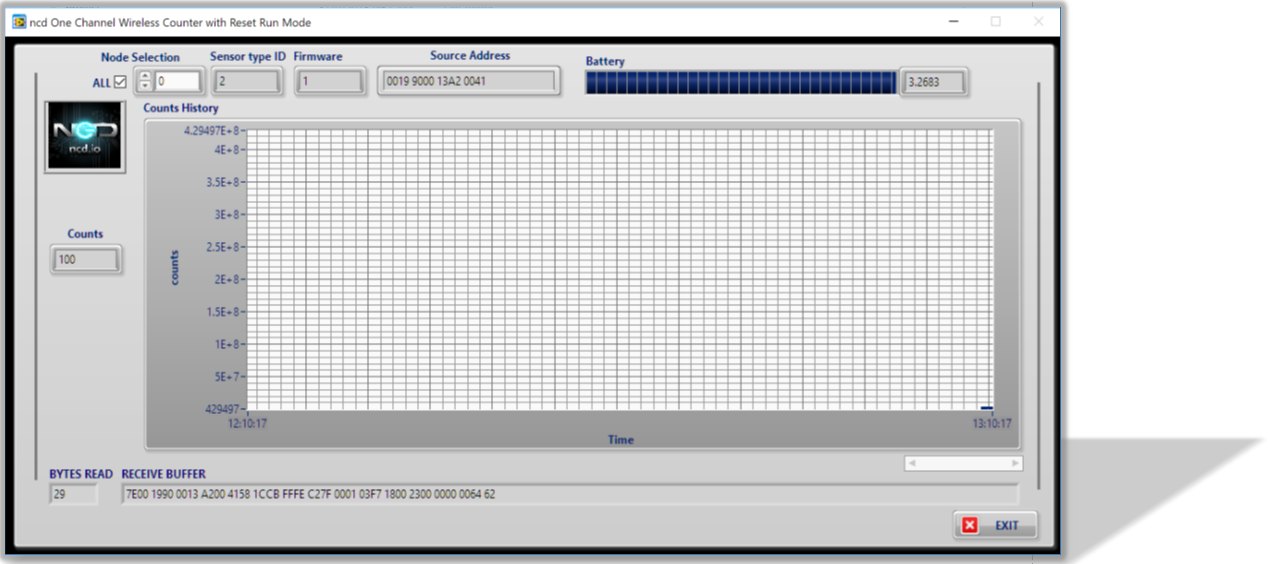Click the NCD ncd.io logo image
This screenshot has width=1271, height=564.
pos(85,137)
